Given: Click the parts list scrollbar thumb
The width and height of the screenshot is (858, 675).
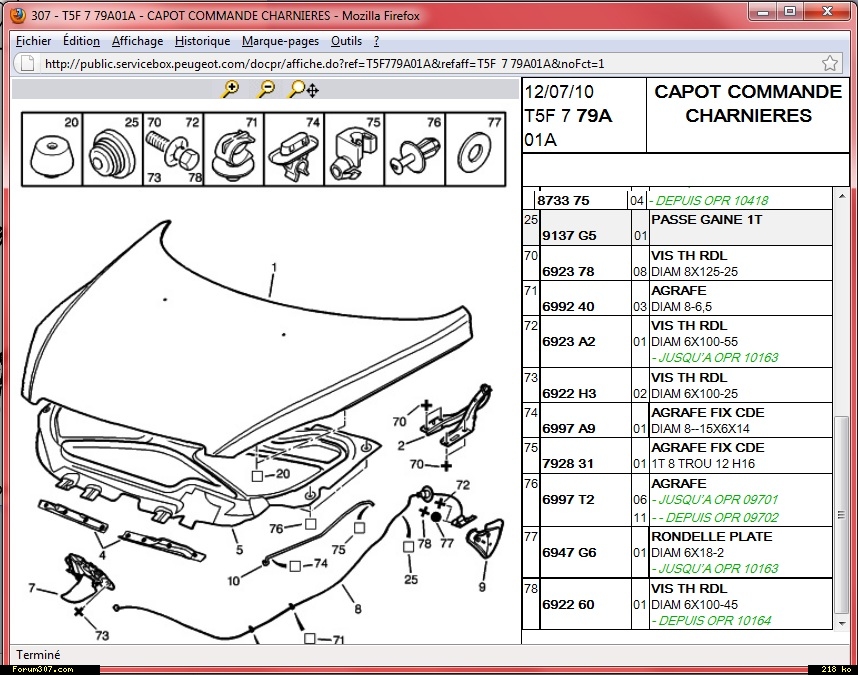Looking at the screenshot, I should pos(842,514).
